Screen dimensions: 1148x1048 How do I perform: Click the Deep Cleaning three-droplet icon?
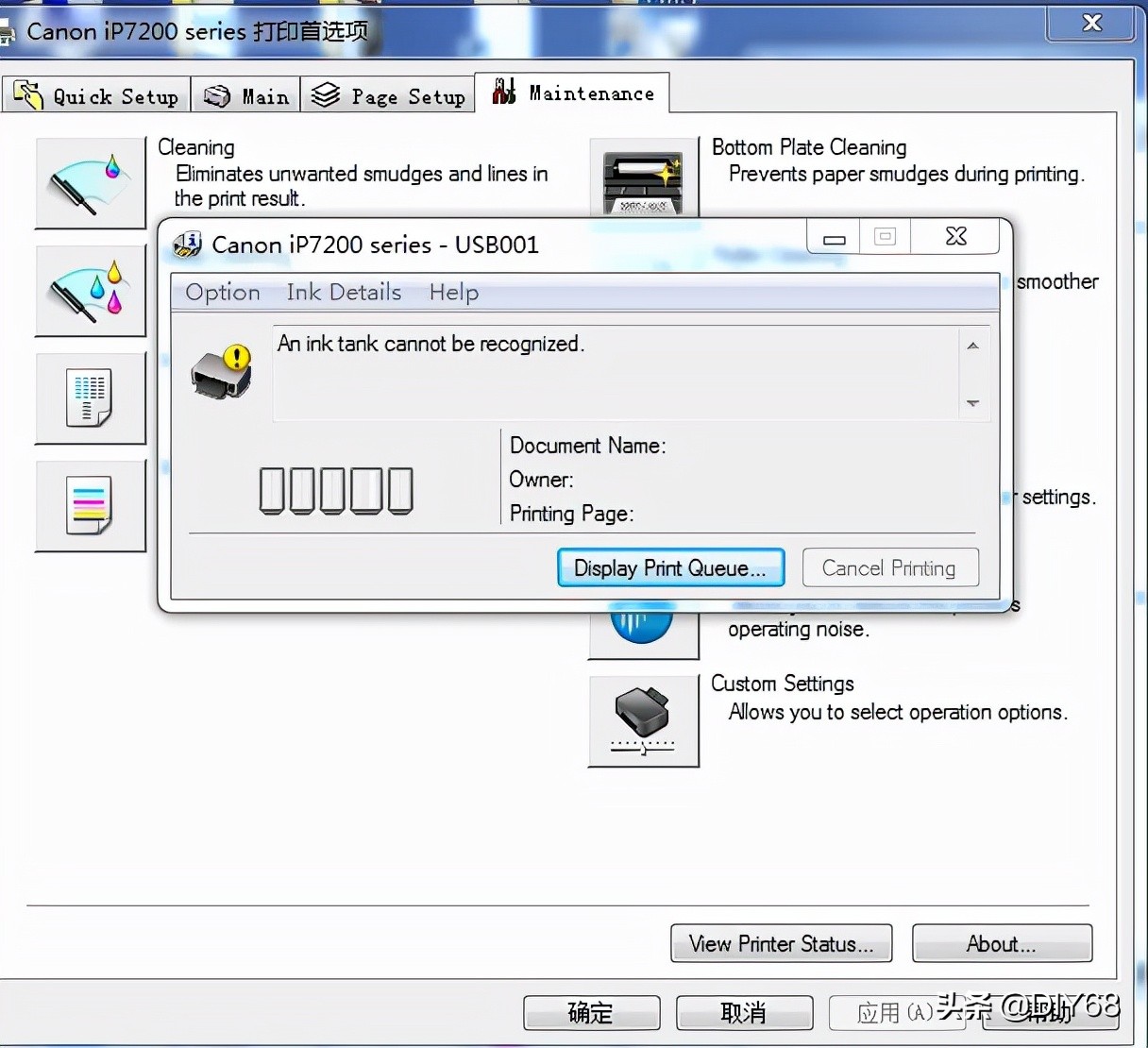click(91, 291)
